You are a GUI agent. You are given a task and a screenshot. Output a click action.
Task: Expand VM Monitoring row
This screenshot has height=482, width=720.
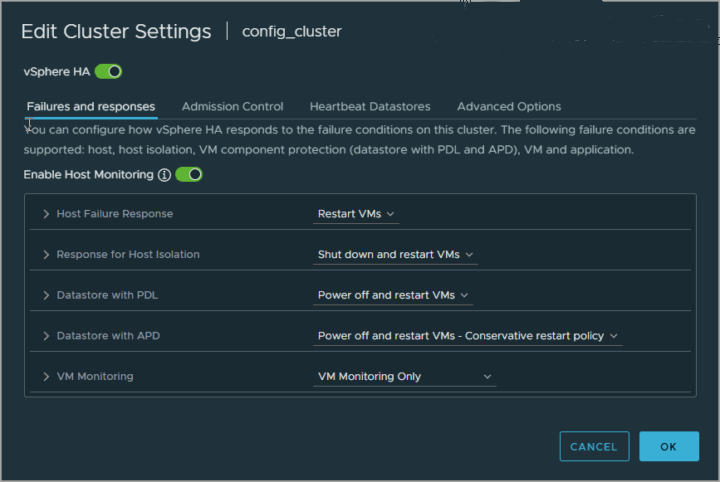(x=46, y=376)
